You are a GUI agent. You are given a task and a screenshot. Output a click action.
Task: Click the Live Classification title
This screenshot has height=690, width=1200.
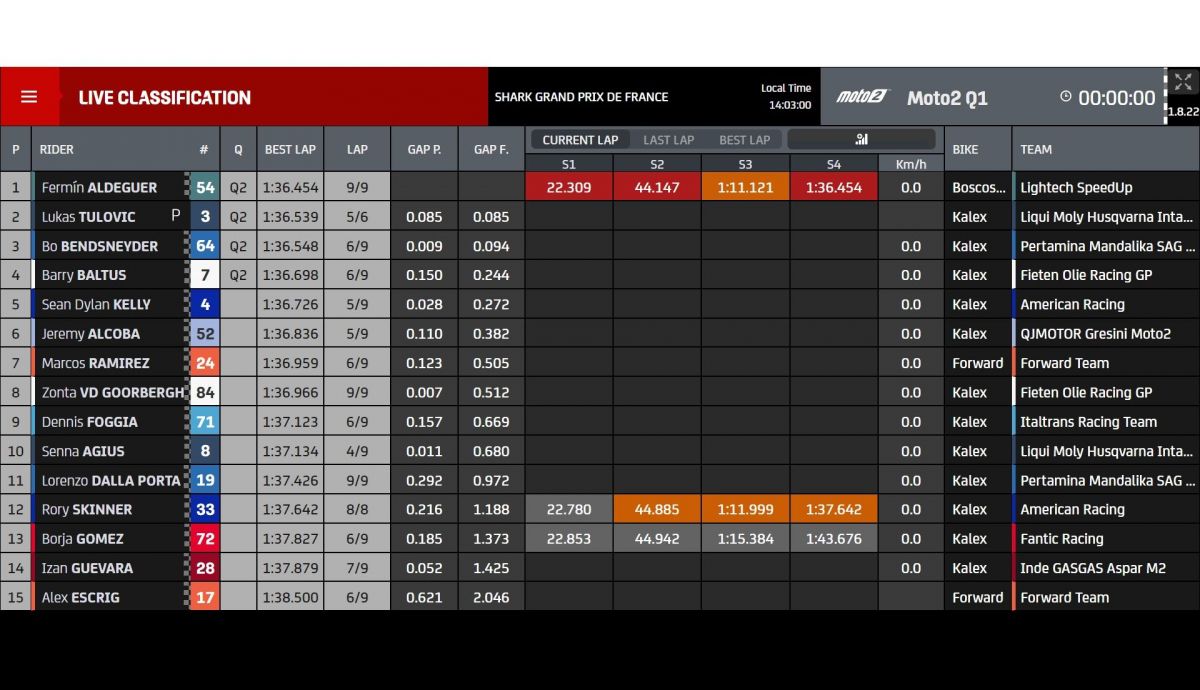[x=165, y=98]
